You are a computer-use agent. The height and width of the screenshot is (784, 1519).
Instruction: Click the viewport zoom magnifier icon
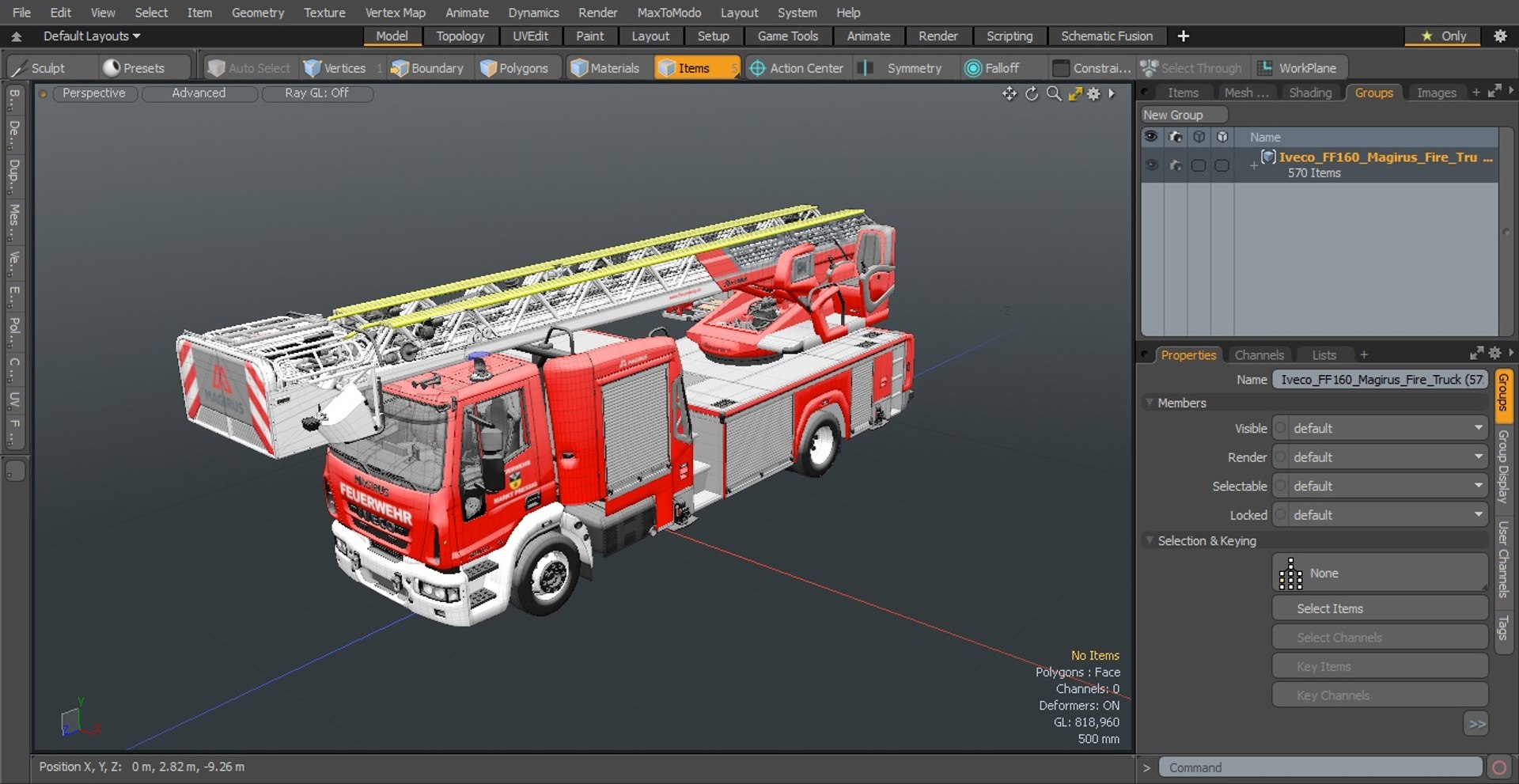click(1054, 94)
